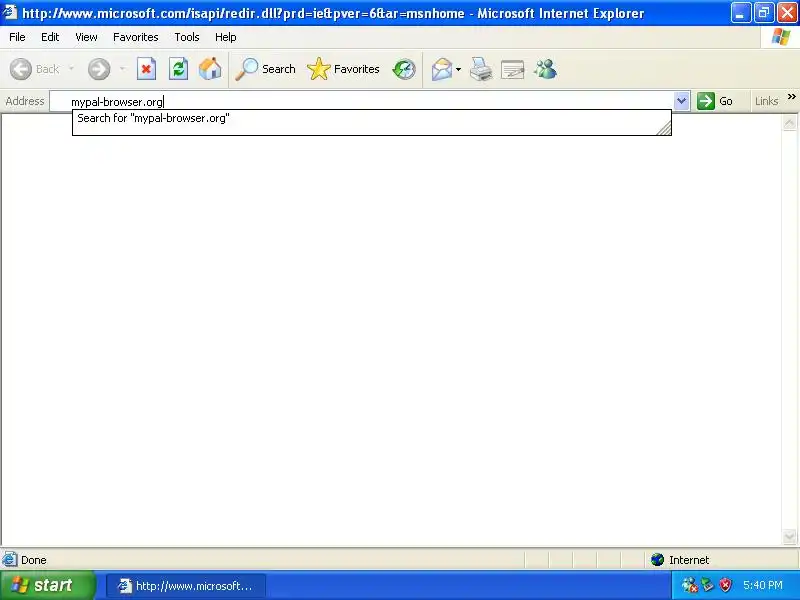Click the 5:40 PM system clock
This screenshot has height=600, width=800.
click(763, 585)
